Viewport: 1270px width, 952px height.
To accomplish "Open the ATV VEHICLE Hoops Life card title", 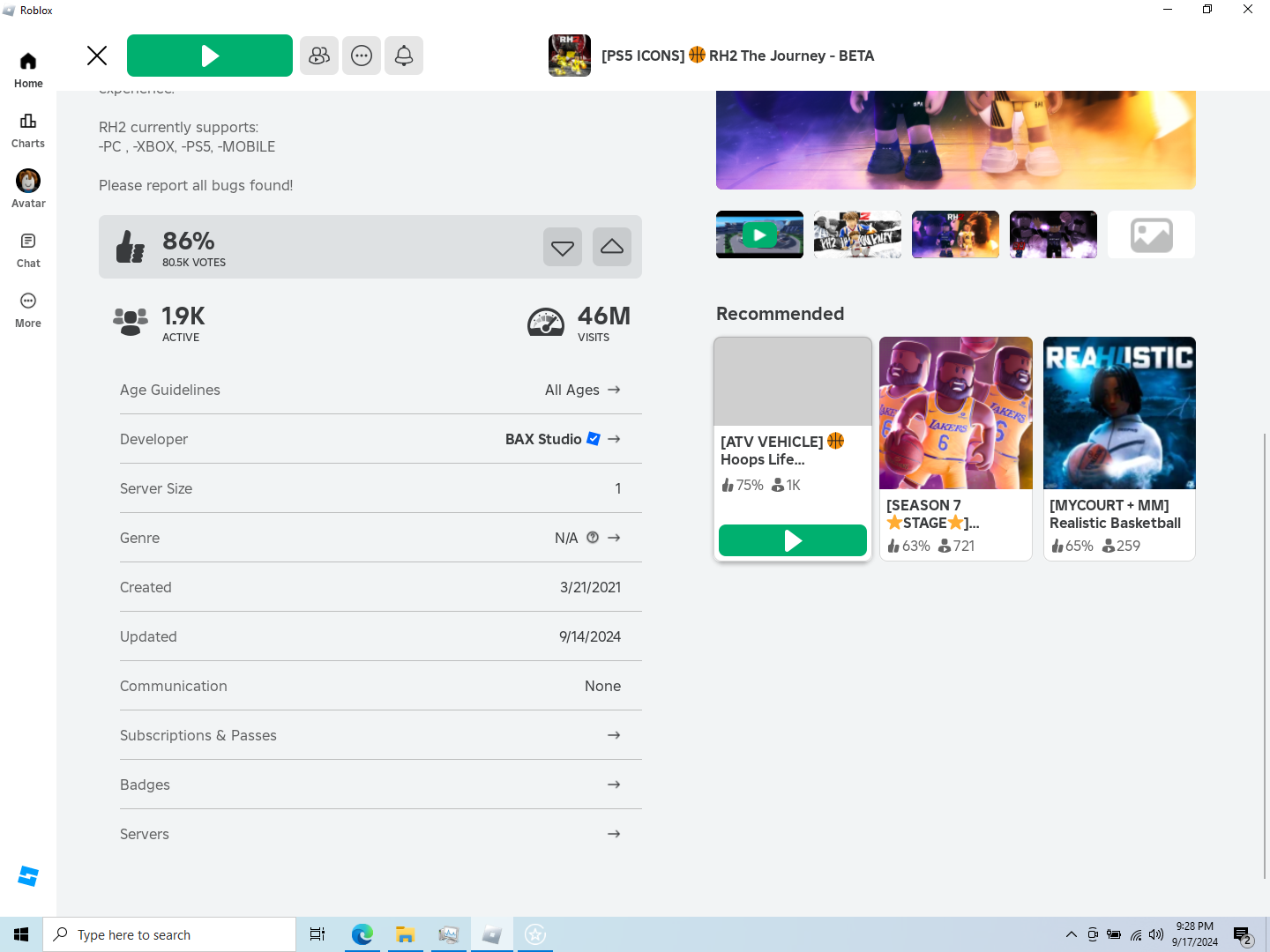I will click(782, 450).
